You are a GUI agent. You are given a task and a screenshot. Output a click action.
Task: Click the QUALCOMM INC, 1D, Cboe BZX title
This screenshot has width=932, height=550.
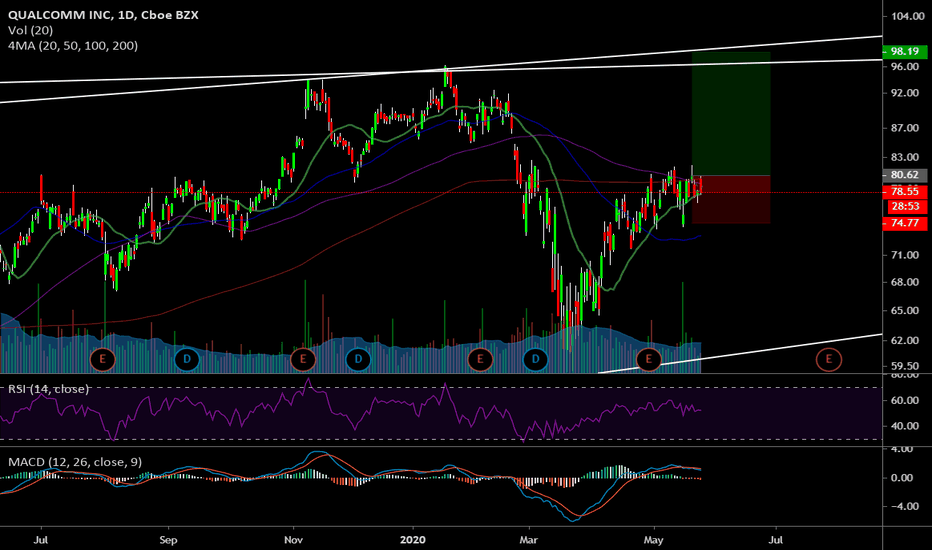tap(103, 15)
